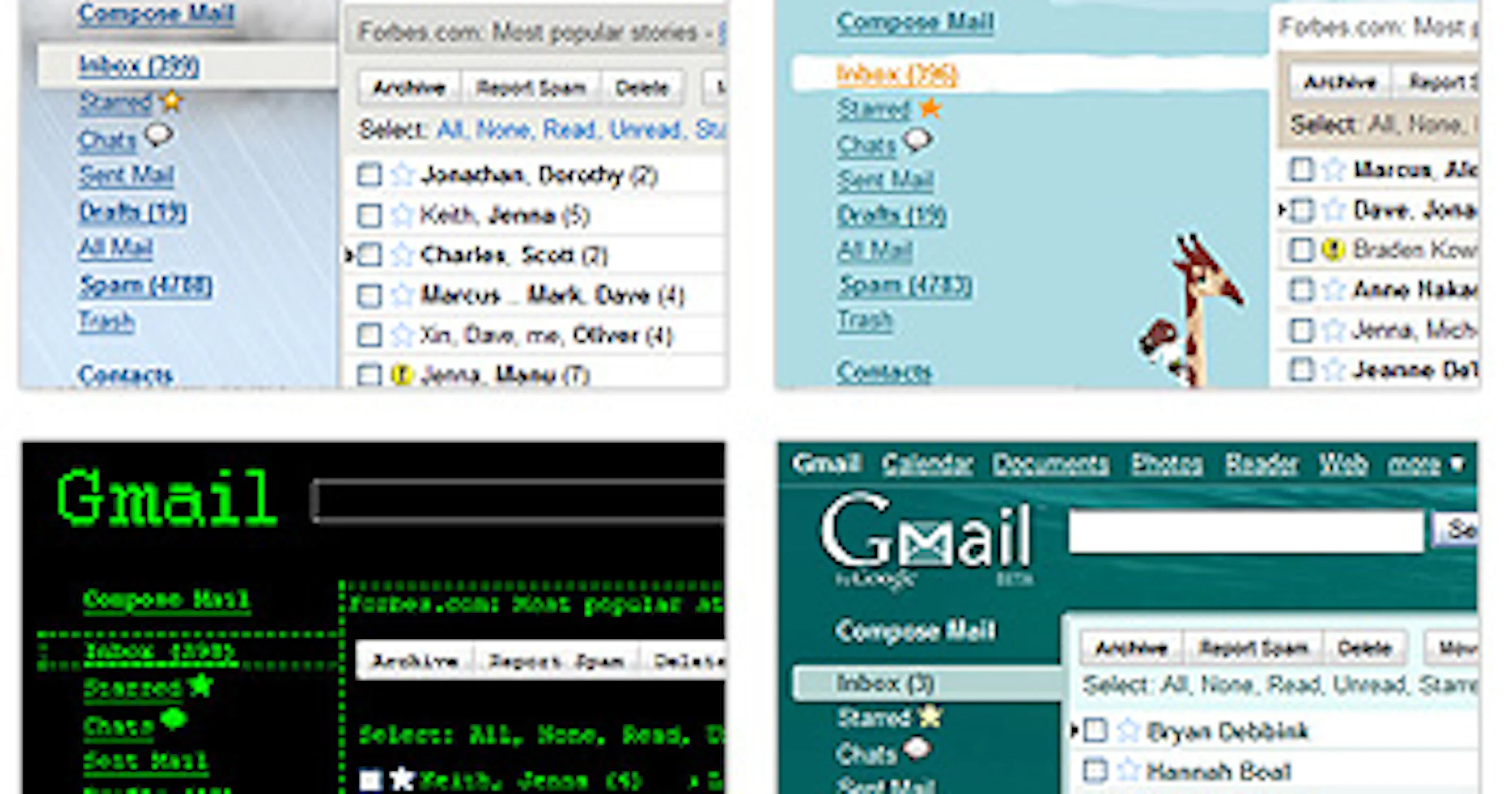This screenshot has height=794, width=1512.
Task: Open the more dropdown in teal theme
Action: coord(1425,464)
